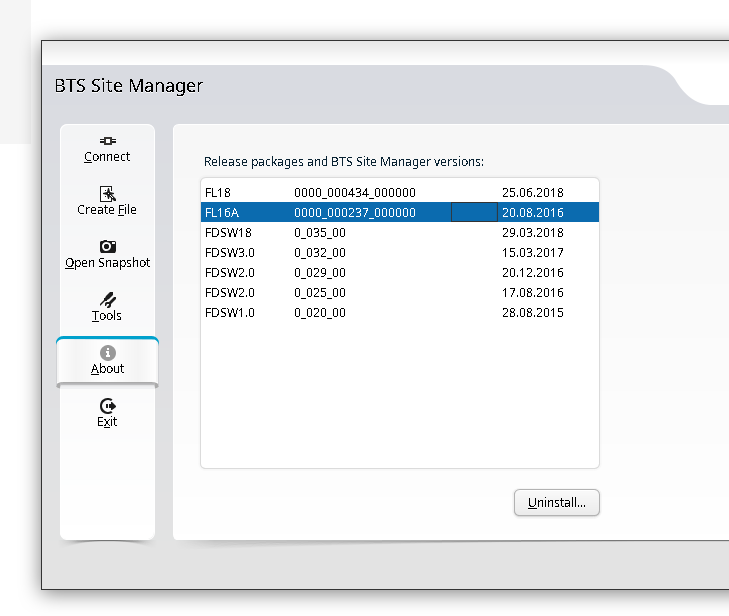Select the FDSW18 package row
729x616 pixels.
[400, 232]
